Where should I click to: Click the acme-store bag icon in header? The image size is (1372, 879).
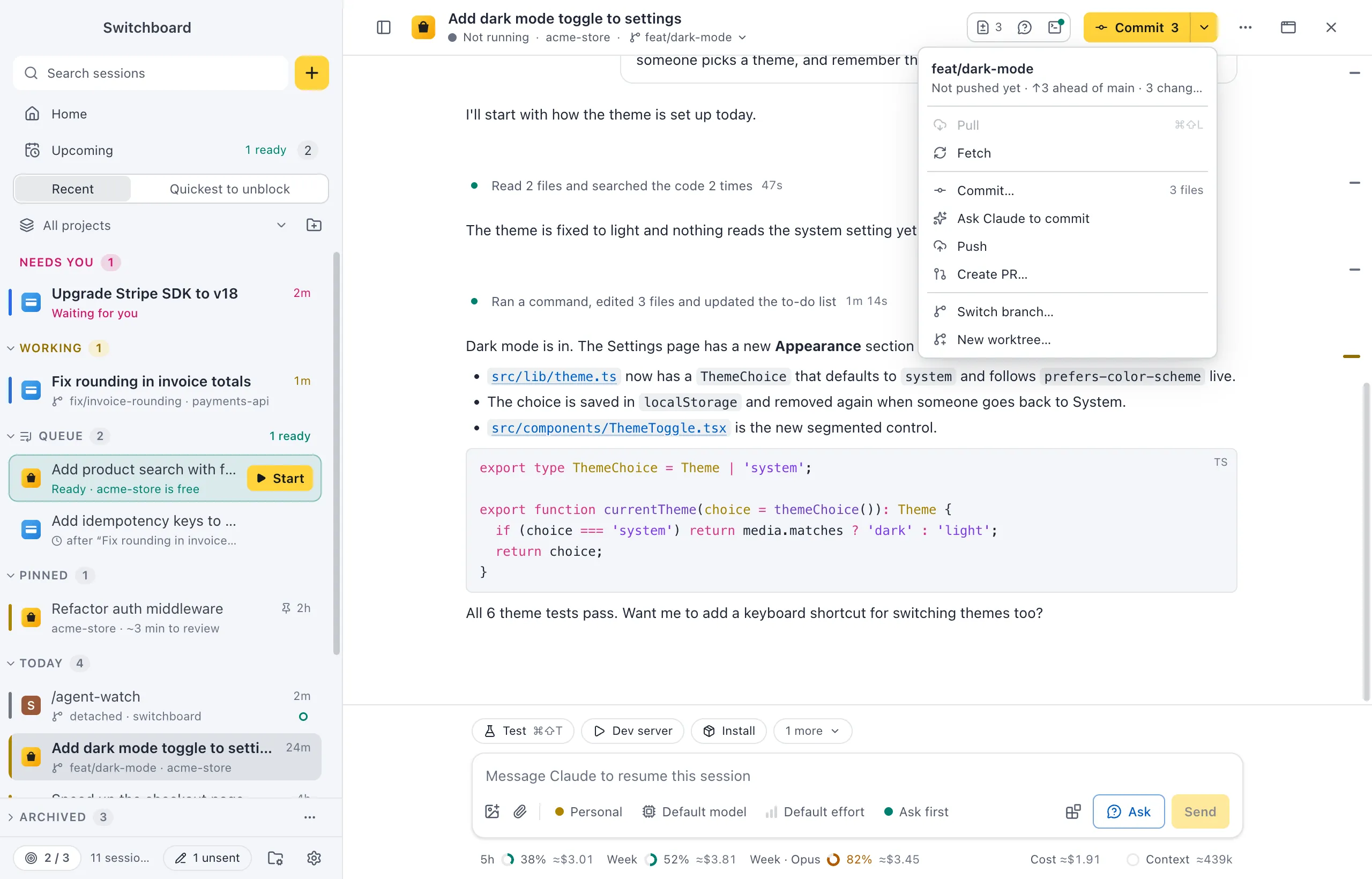click(423, 27)
